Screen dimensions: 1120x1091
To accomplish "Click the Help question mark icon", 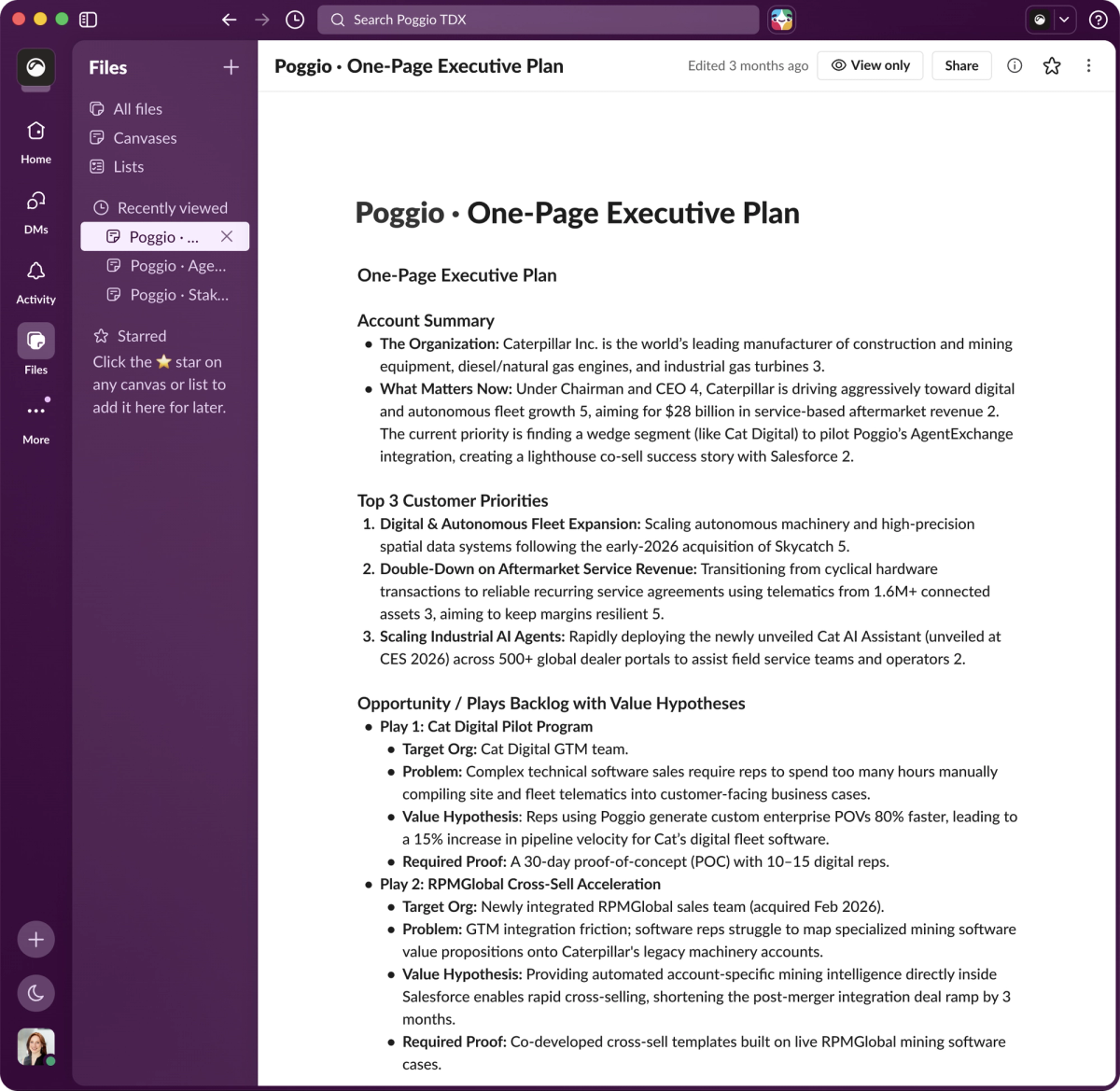I will 1099,20.
